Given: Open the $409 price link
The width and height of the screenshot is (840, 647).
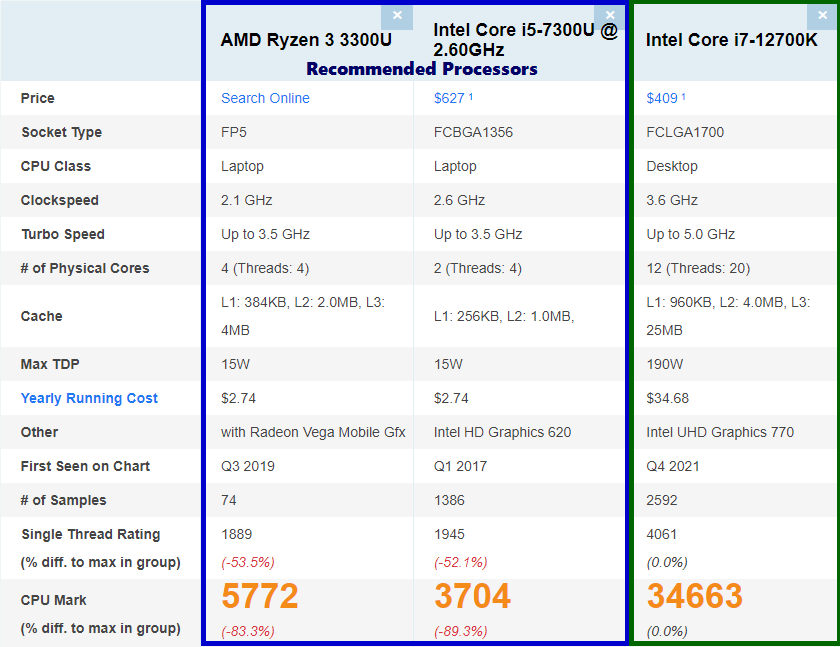Looking at the screenshot, I should click(662, 98).
